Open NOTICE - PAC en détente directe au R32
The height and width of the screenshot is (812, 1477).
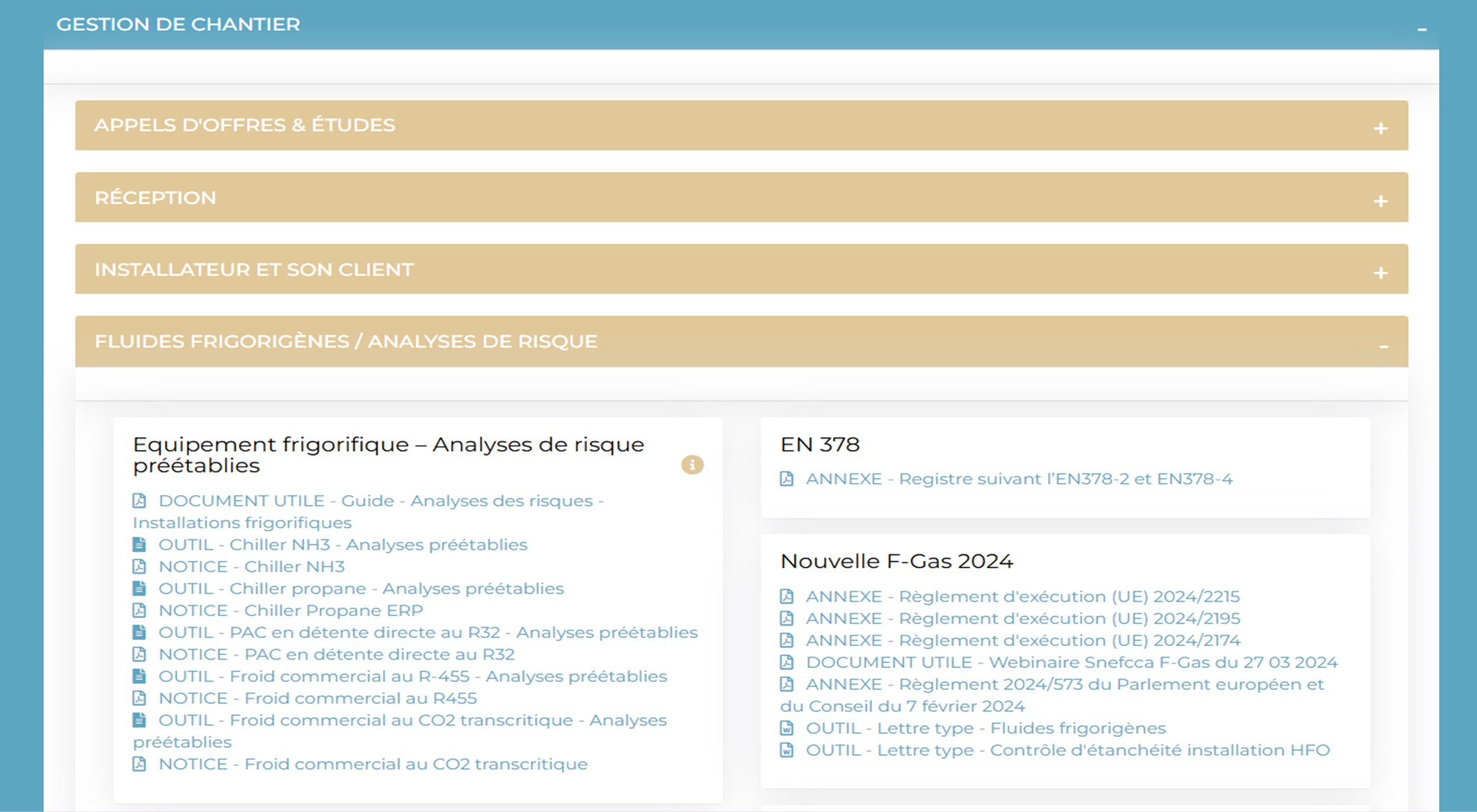tap(337, 654)
